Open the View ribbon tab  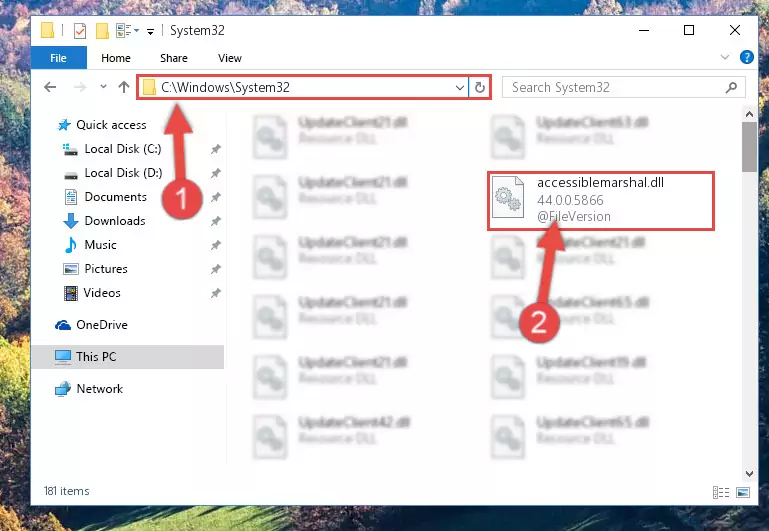pyautogui.click(x=230, y=58)
